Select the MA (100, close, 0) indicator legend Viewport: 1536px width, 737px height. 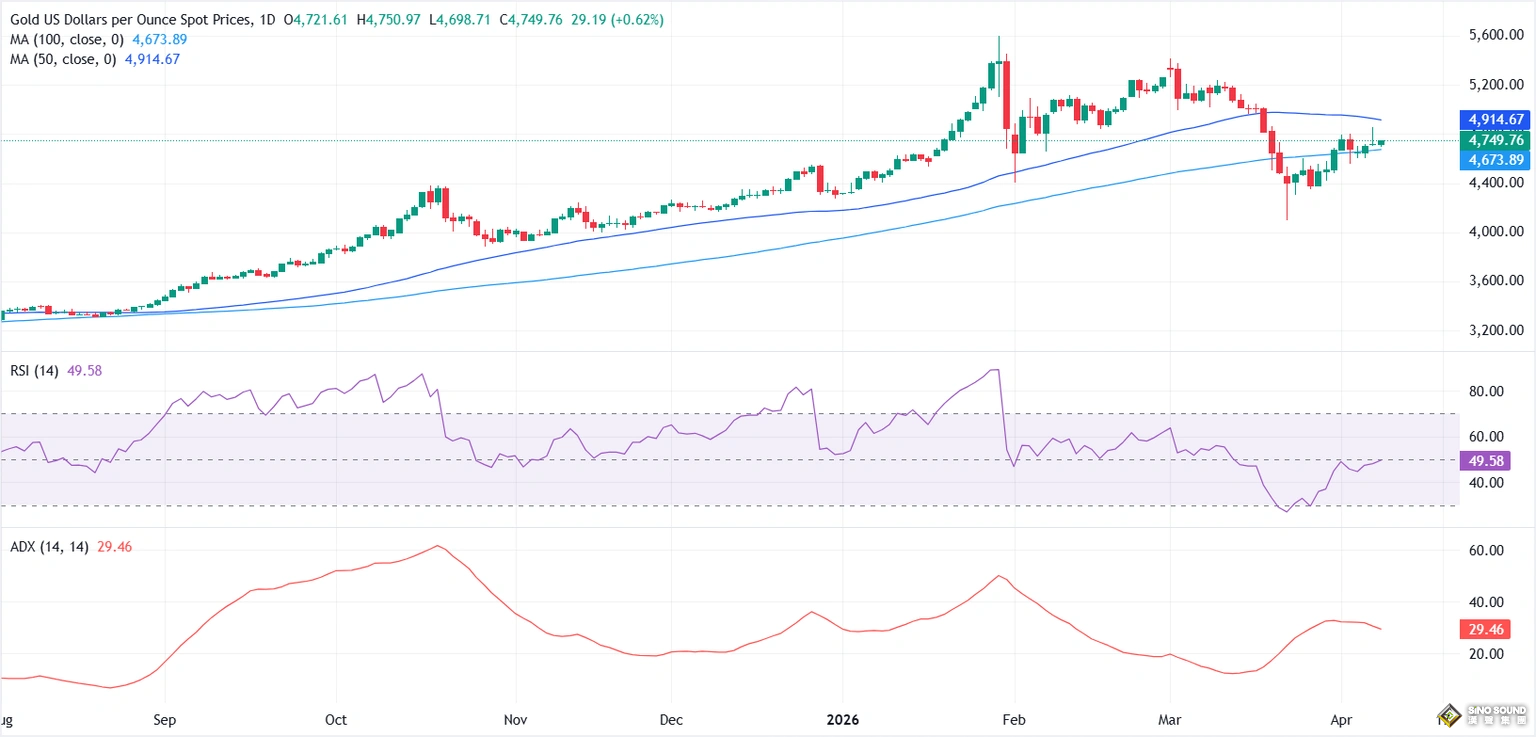[65, 39]
